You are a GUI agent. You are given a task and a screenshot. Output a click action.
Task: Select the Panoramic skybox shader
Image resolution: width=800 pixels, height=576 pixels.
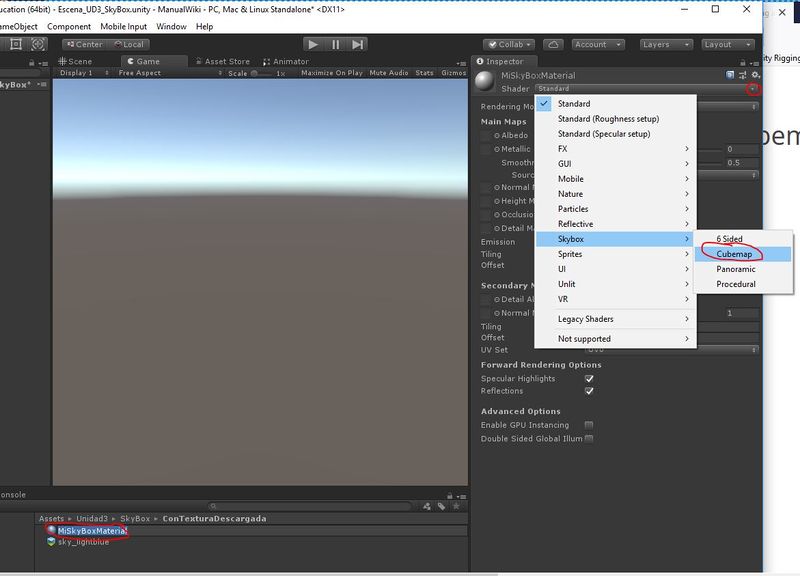743,269
